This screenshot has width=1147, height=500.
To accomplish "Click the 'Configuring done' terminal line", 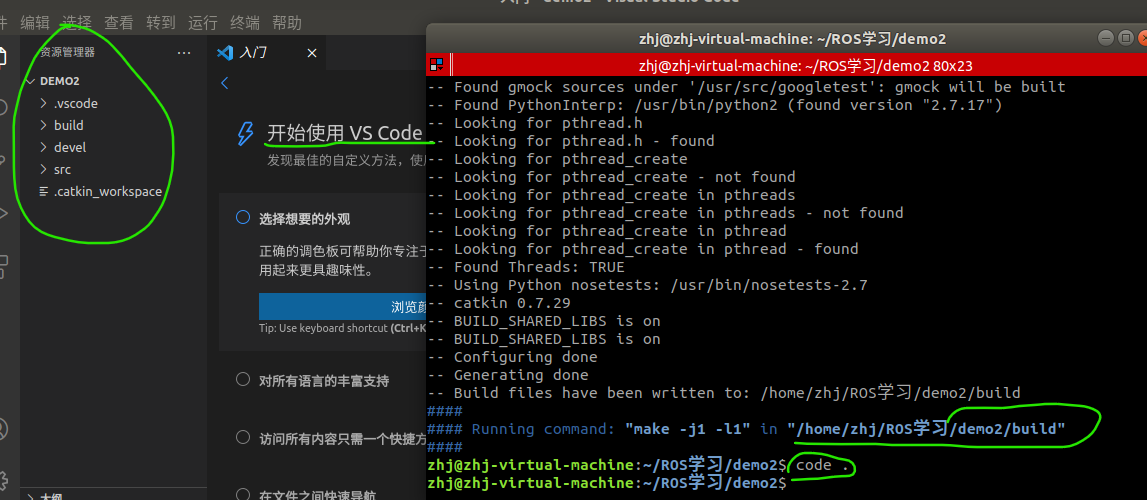I will [512, 357].
